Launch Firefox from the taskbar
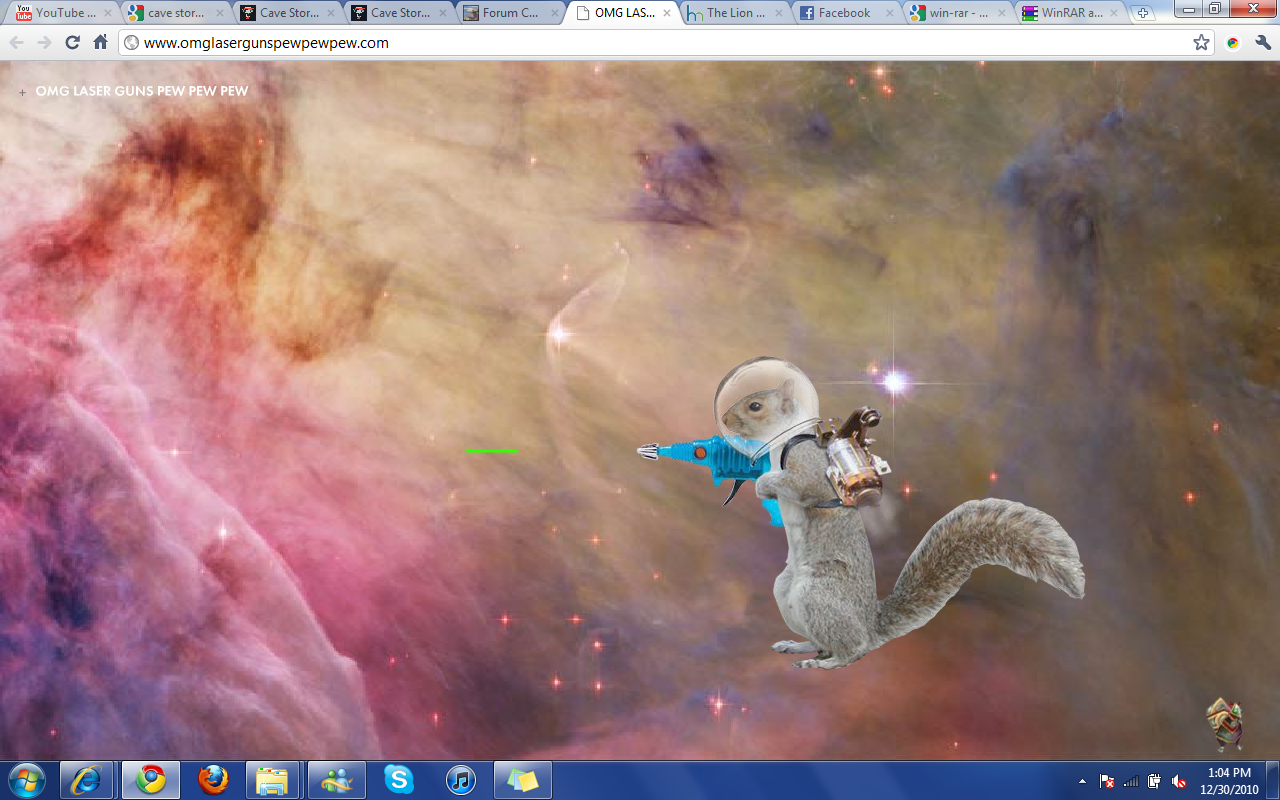The width and height of the screenshot is (1280, 800). pos(213,780)
